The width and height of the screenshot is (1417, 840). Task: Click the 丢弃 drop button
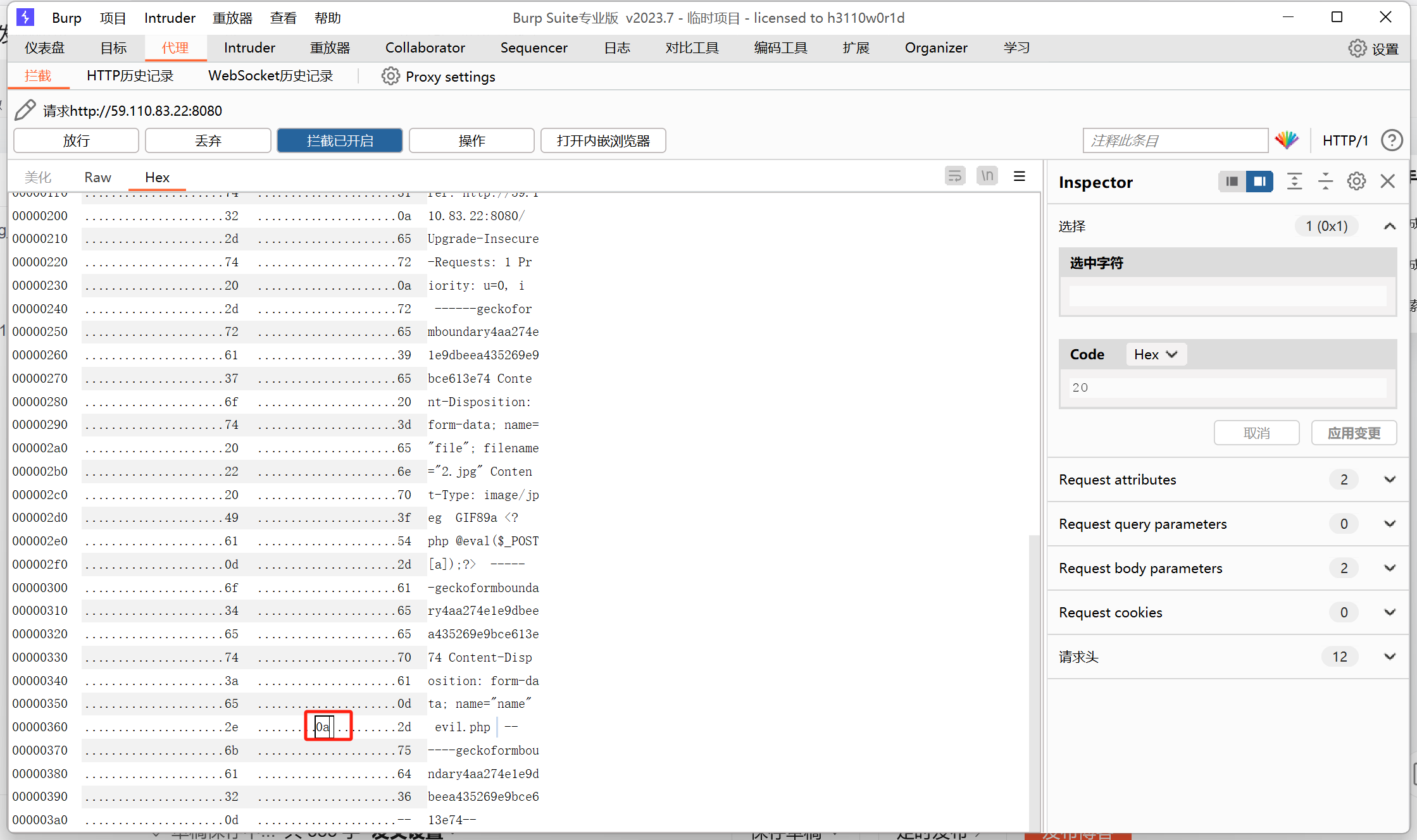[x=208, y=140]
